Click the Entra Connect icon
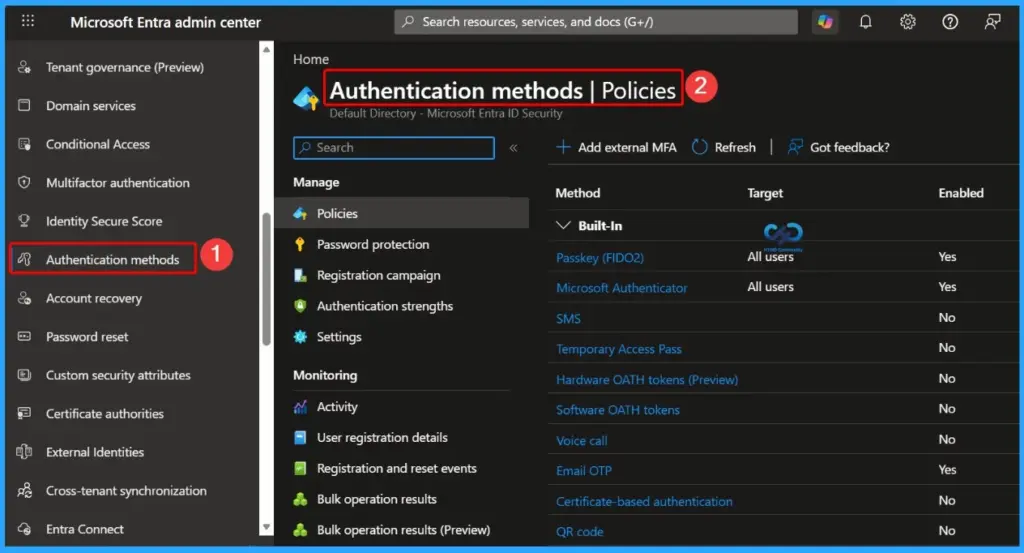The width and height of the screenshot is (1024, 553). tap(24, 529)
